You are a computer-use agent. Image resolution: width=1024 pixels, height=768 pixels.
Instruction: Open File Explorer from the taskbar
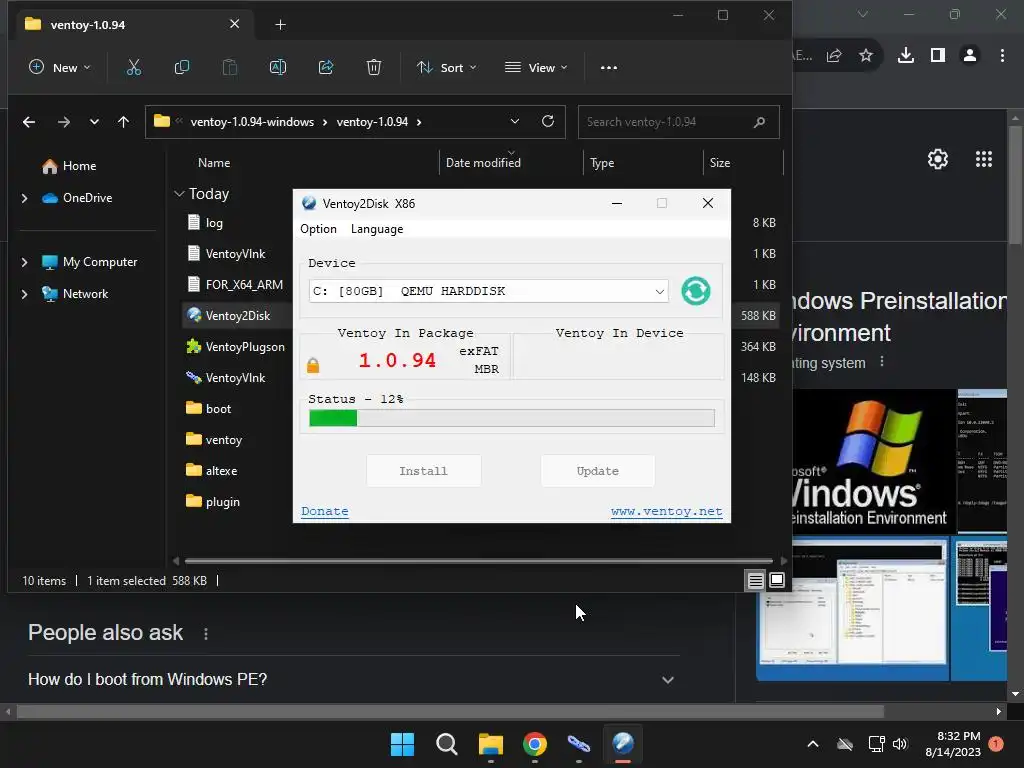[x=490, y=744]
